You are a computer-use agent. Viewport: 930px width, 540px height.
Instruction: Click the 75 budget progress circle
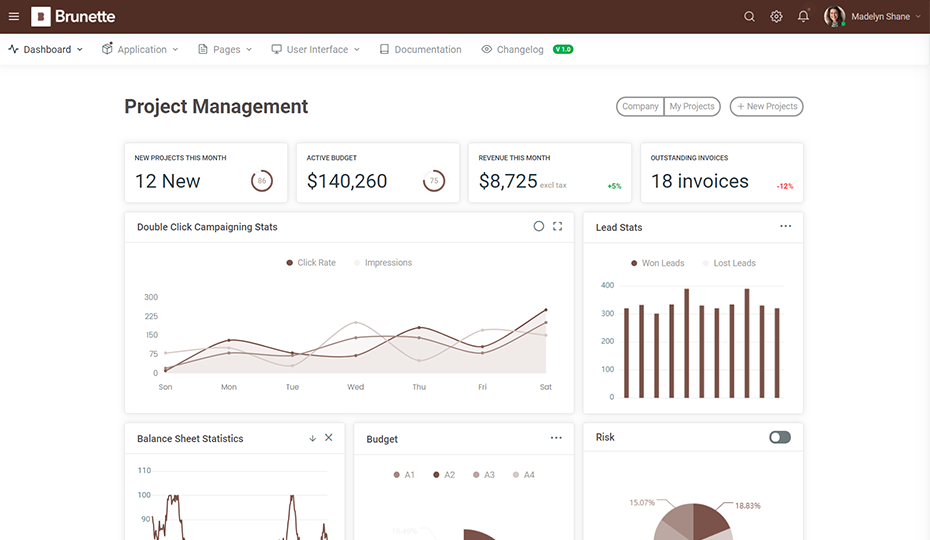pyautogui.click(x=434, y=180)
